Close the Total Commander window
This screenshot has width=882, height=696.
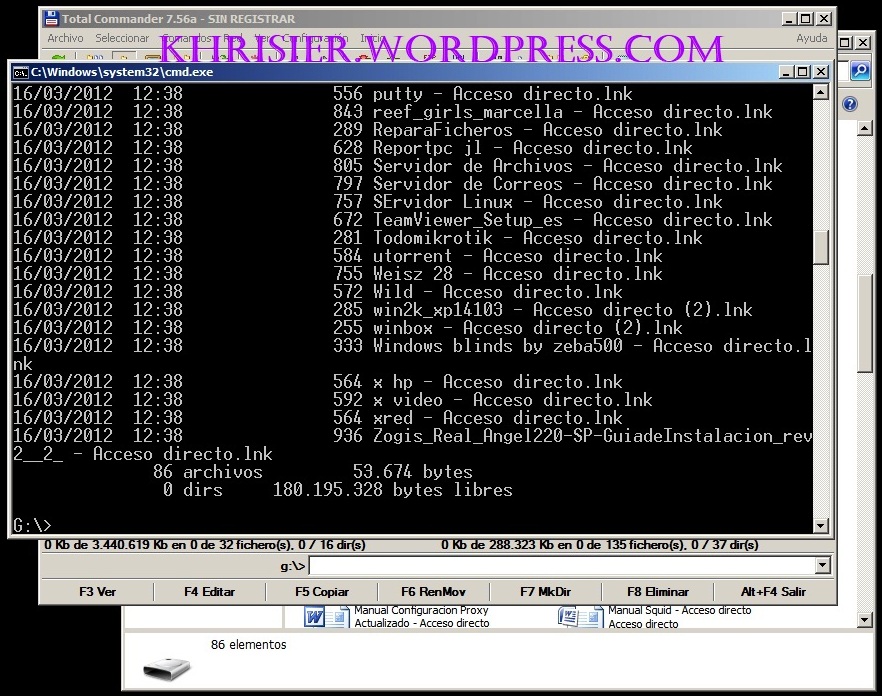point(825,19)
